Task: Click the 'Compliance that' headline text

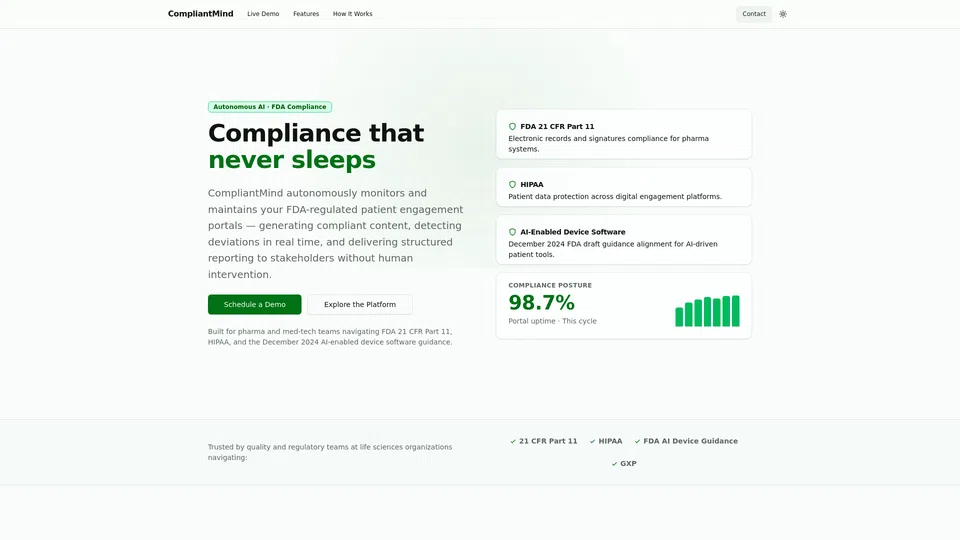Action: (x=316, y=133)
